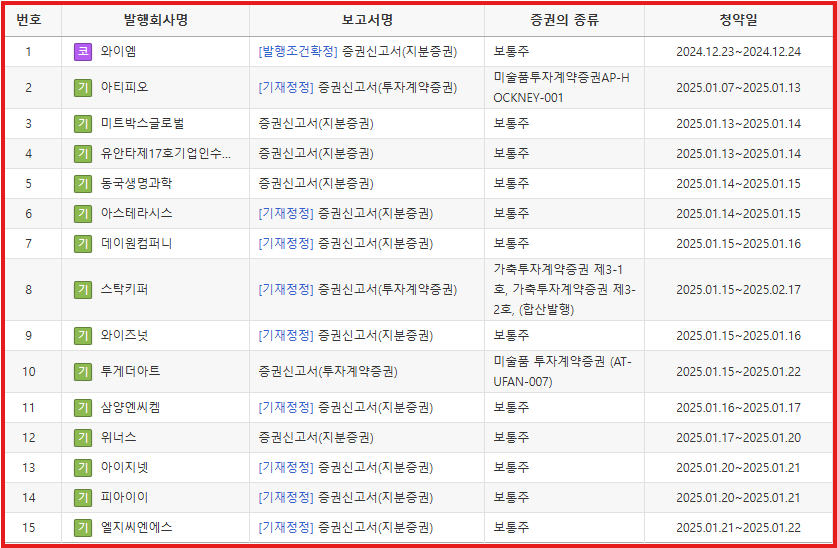Screen dimensions: 837x548
Task: Open the 아이지넷 company name
Action: point(124,467)
